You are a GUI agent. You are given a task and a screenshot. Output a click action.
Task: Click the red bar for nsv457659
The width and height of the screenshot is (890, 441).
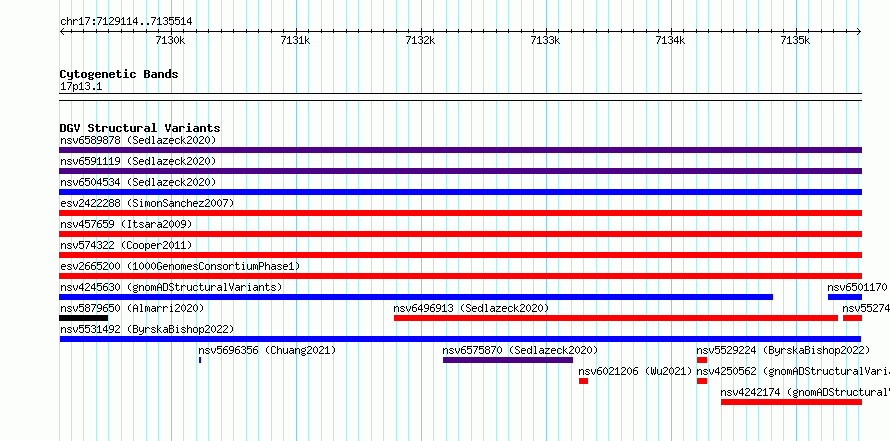click(x=460, y=234)
